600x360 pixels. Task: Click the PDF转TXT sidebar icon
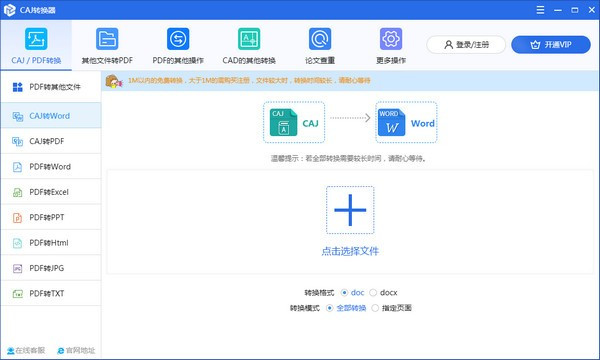click(18, 294)
